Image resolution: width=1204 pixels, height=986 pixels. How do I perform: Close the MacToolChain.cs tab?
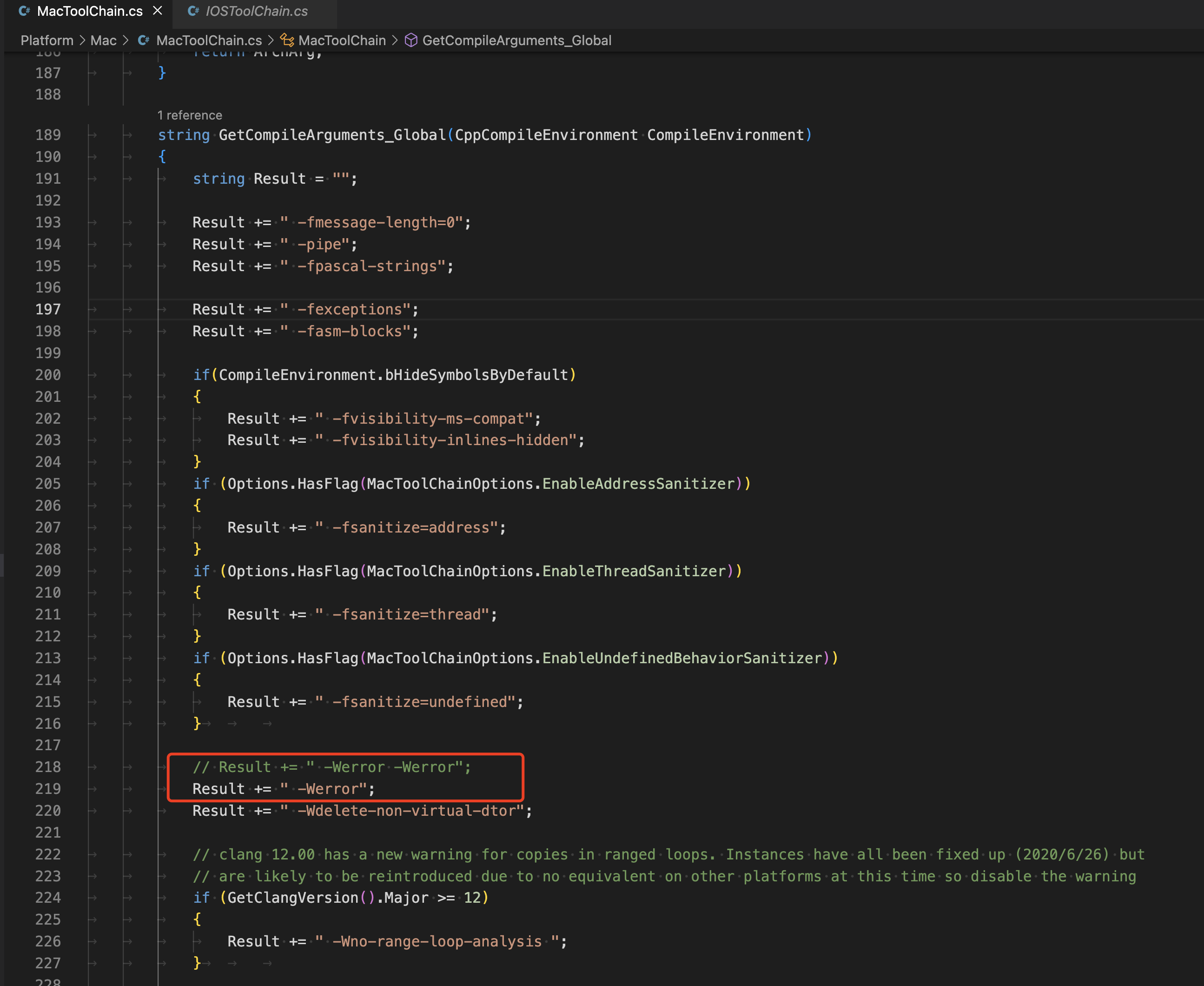tap(158, 11)
